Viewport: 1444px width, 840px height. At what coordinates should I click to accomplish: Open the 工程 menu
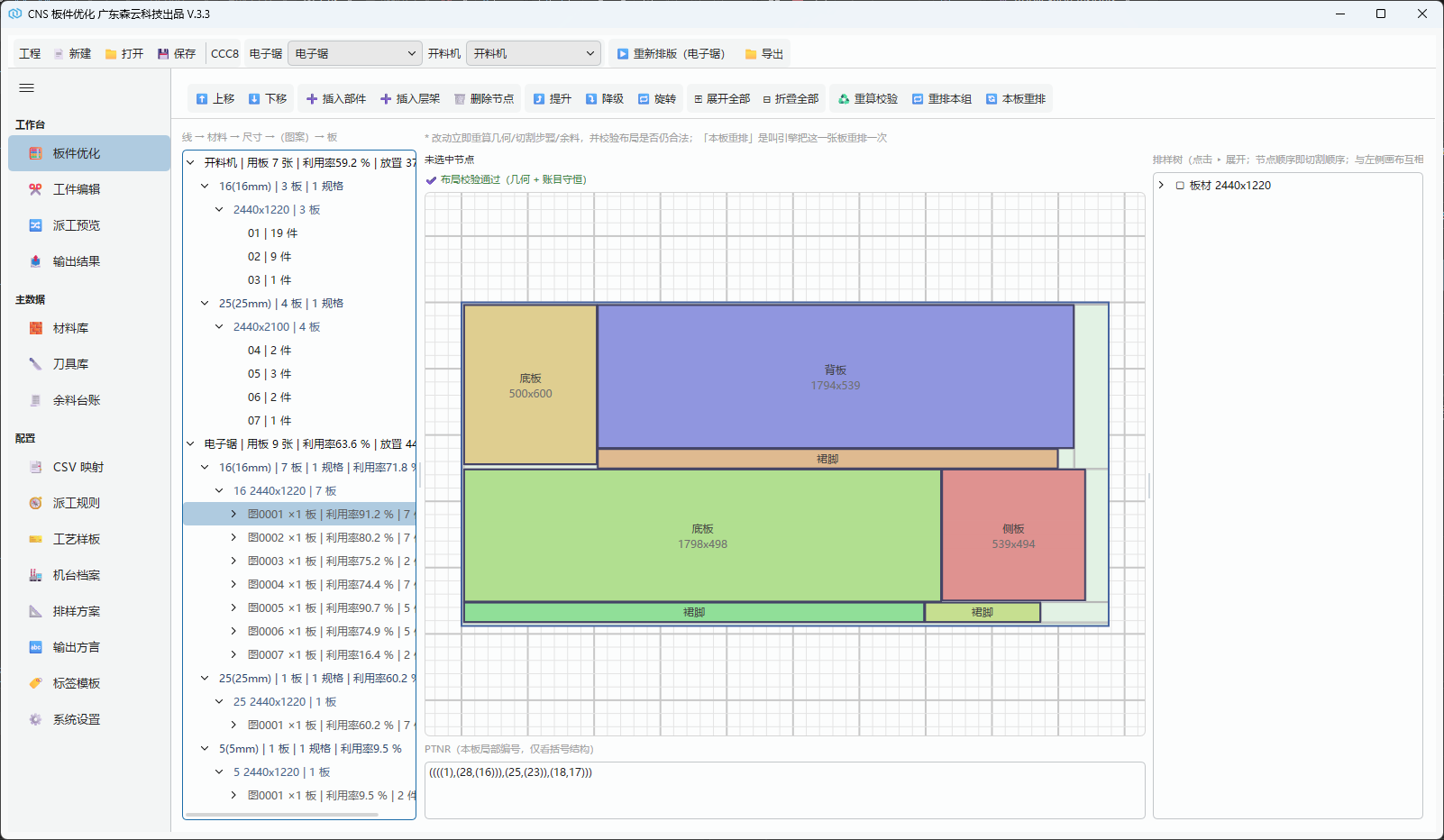[30, 54]
